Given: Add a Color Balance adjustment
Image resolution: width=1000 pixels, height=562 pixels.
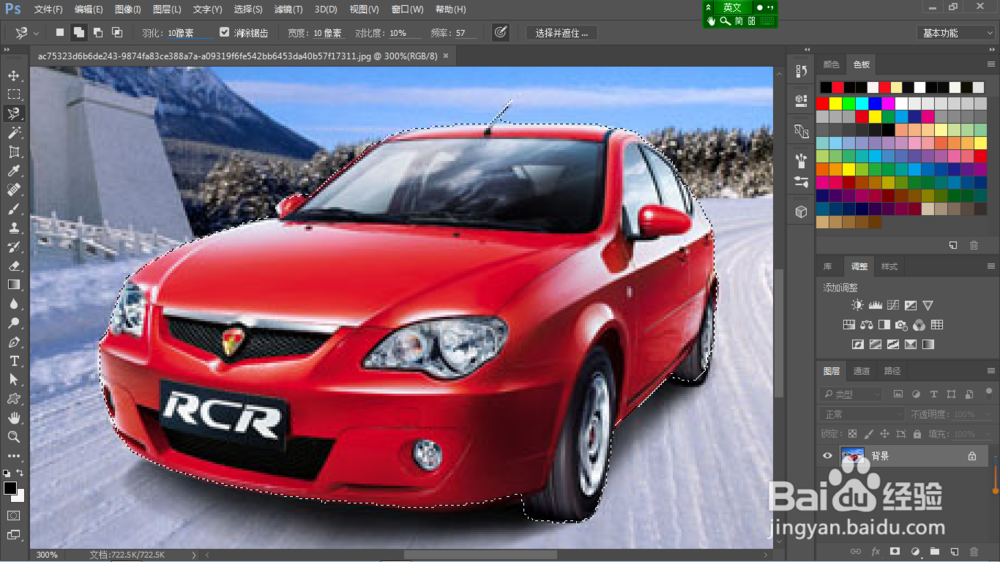Looking at the screenshot, I should (x=866, y=325).
